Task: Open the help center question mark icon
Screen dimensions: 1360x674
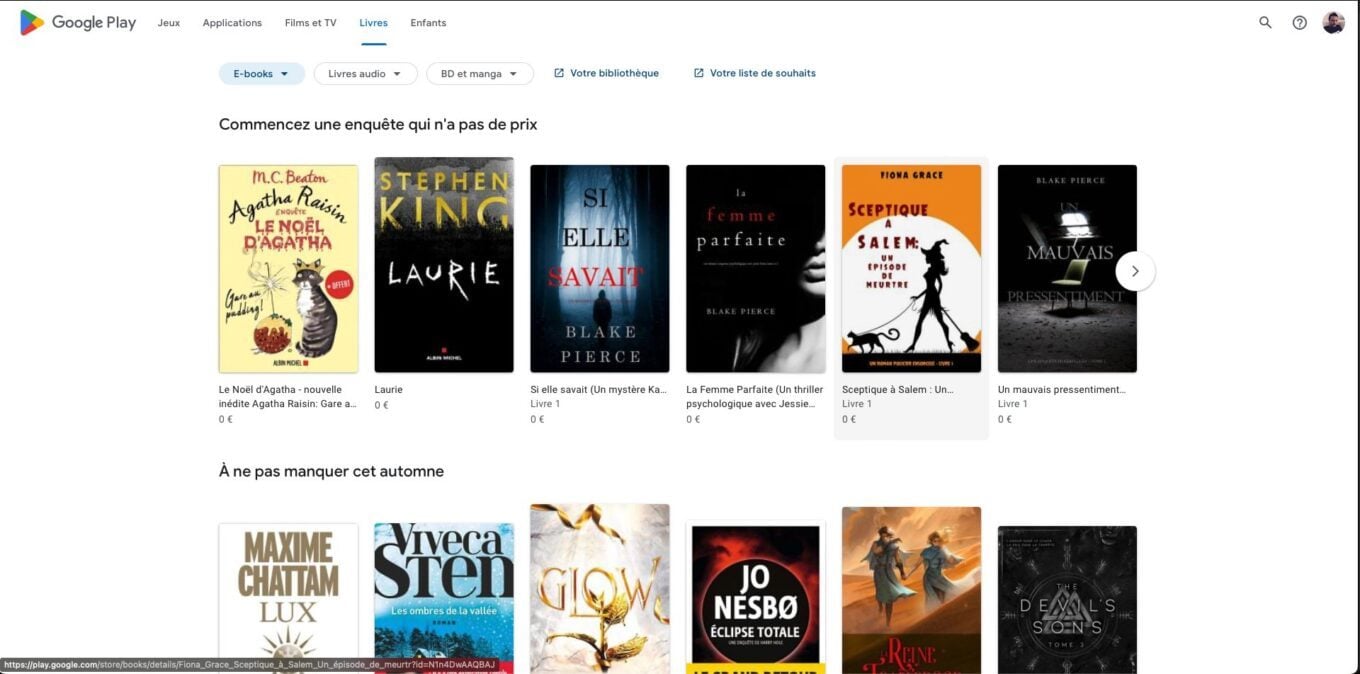Action: (1299, 22)
